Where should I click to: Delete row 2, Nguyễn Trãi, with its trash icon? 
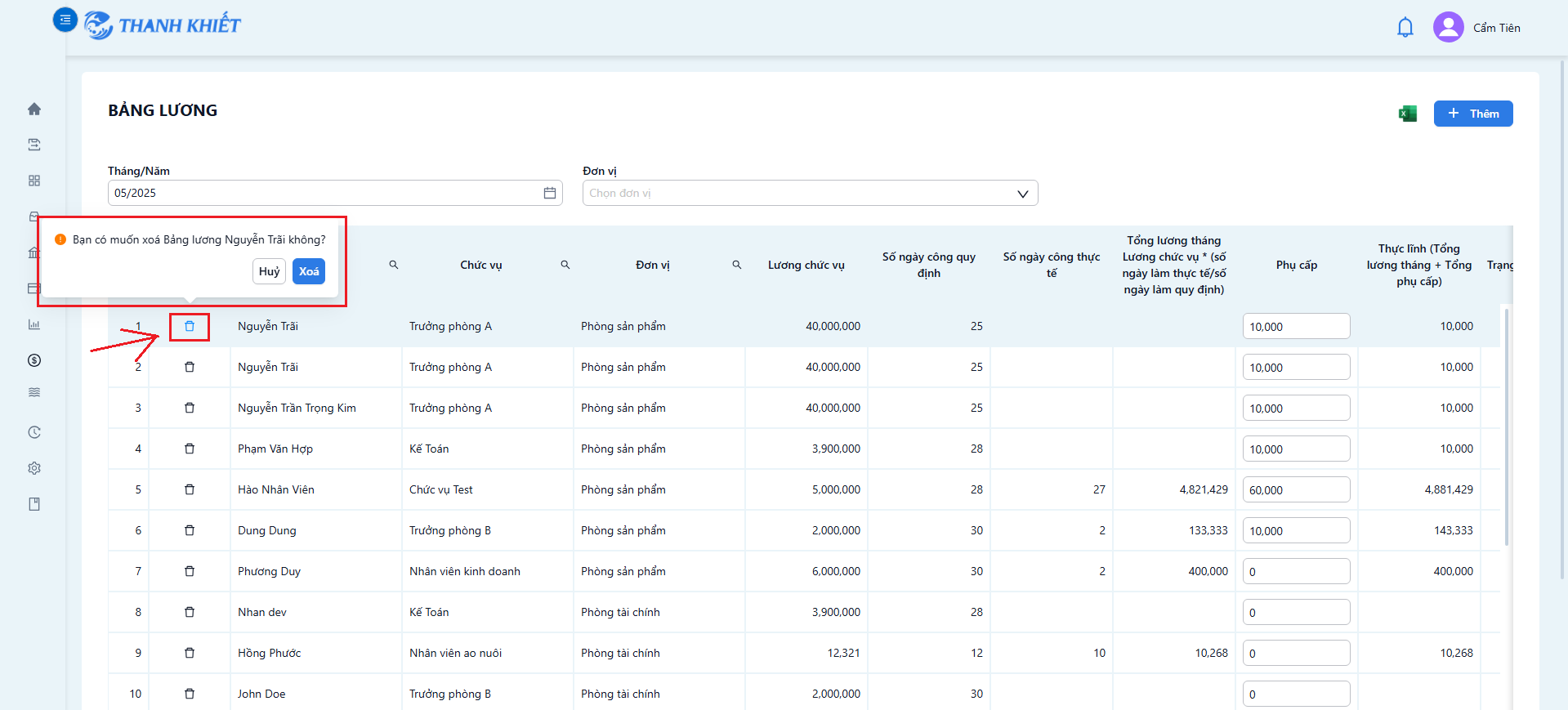(190, 367)
